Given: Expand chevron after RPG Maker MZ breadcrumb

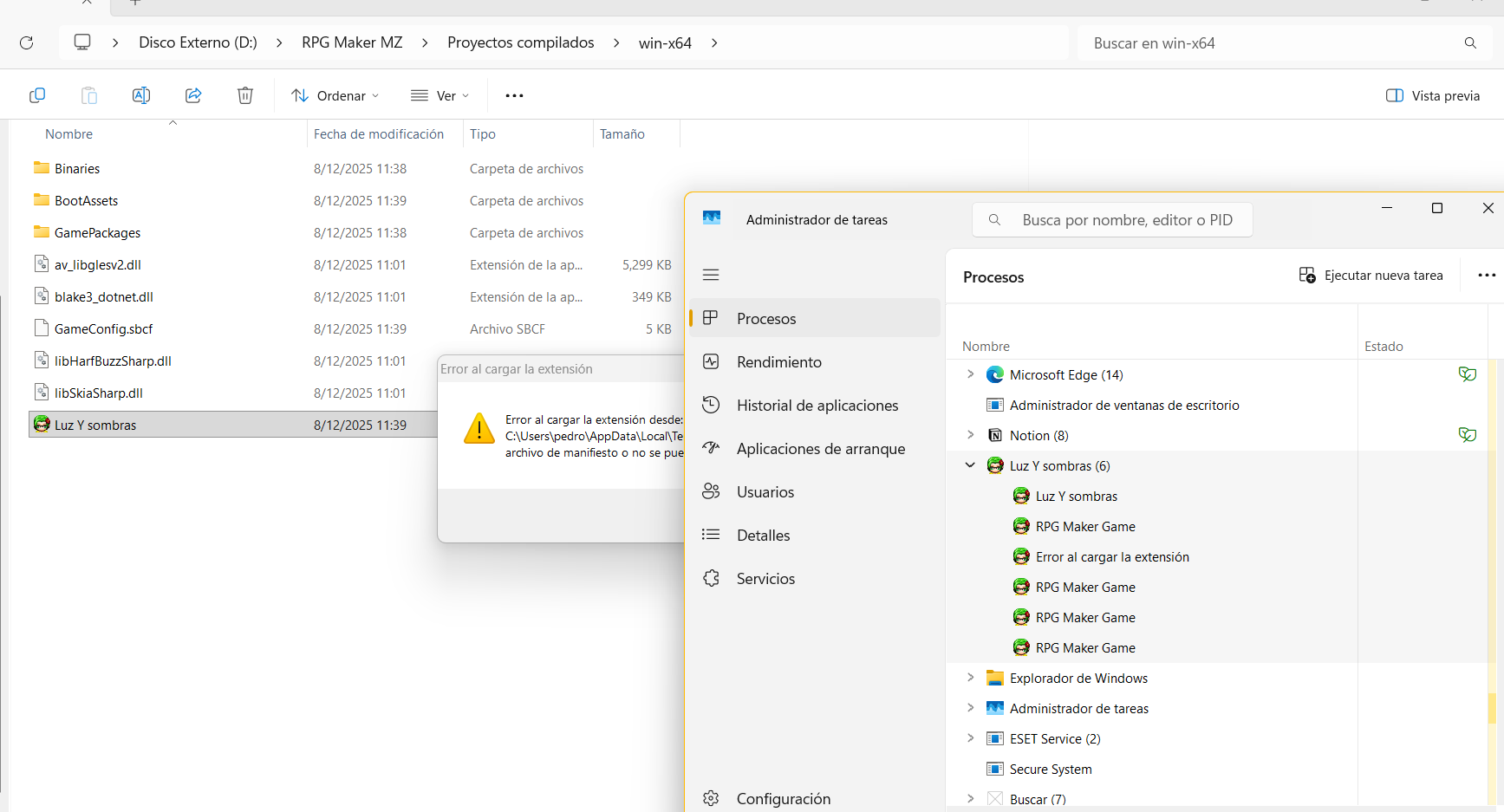Looking at the screenshot, I should [425, 42].
